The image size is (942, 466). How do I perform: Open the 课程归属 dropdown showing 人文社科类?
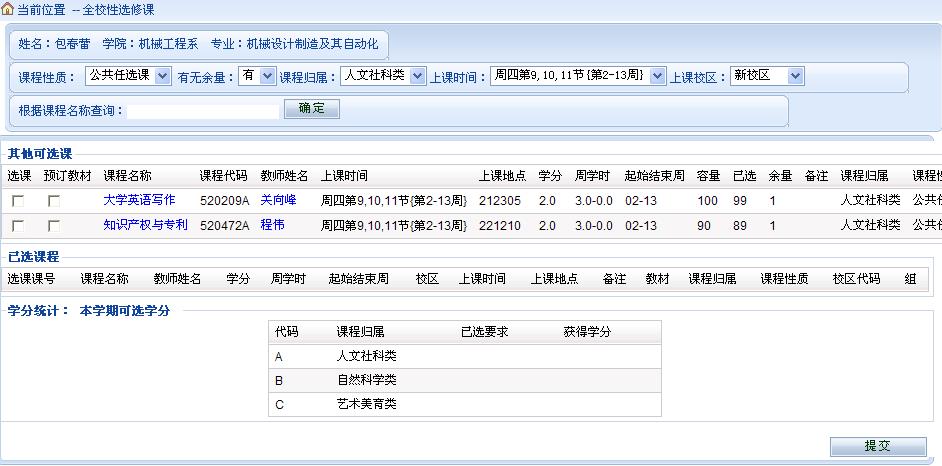click(x=382, y=76)
